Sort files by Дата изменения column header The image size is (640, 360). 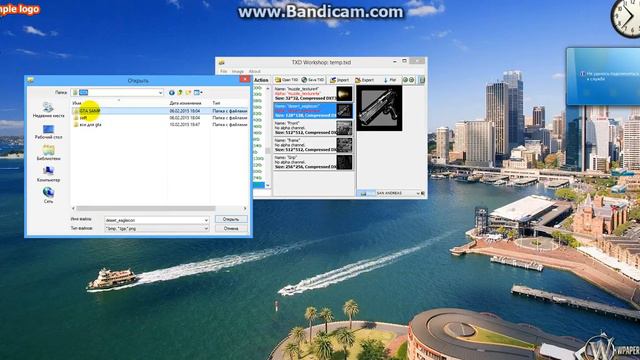(x=185, y=103)
